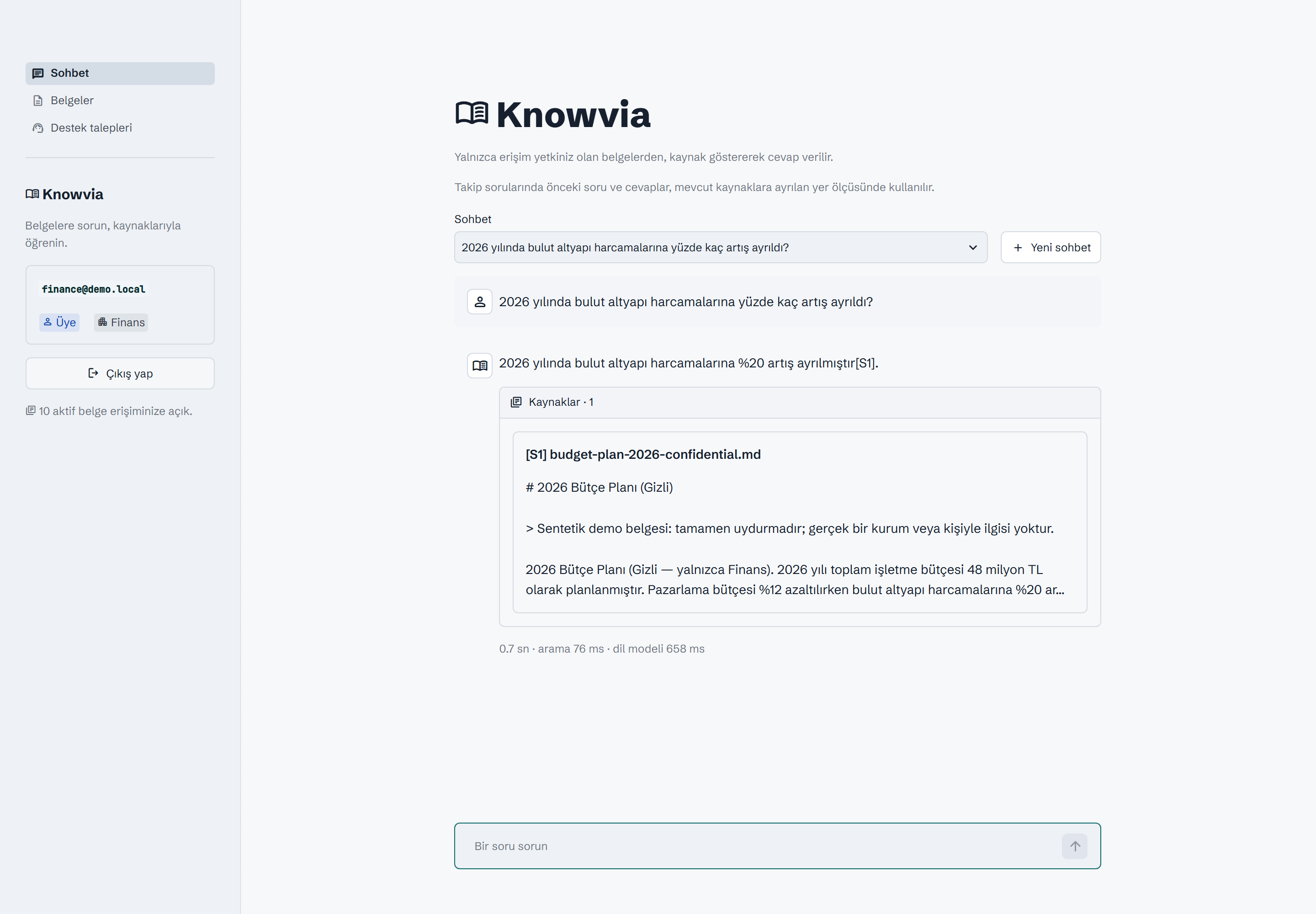Click the active documents stack icon
Image resolution: width=1316 pixels, height=914 pixels.
pos(31,410)
